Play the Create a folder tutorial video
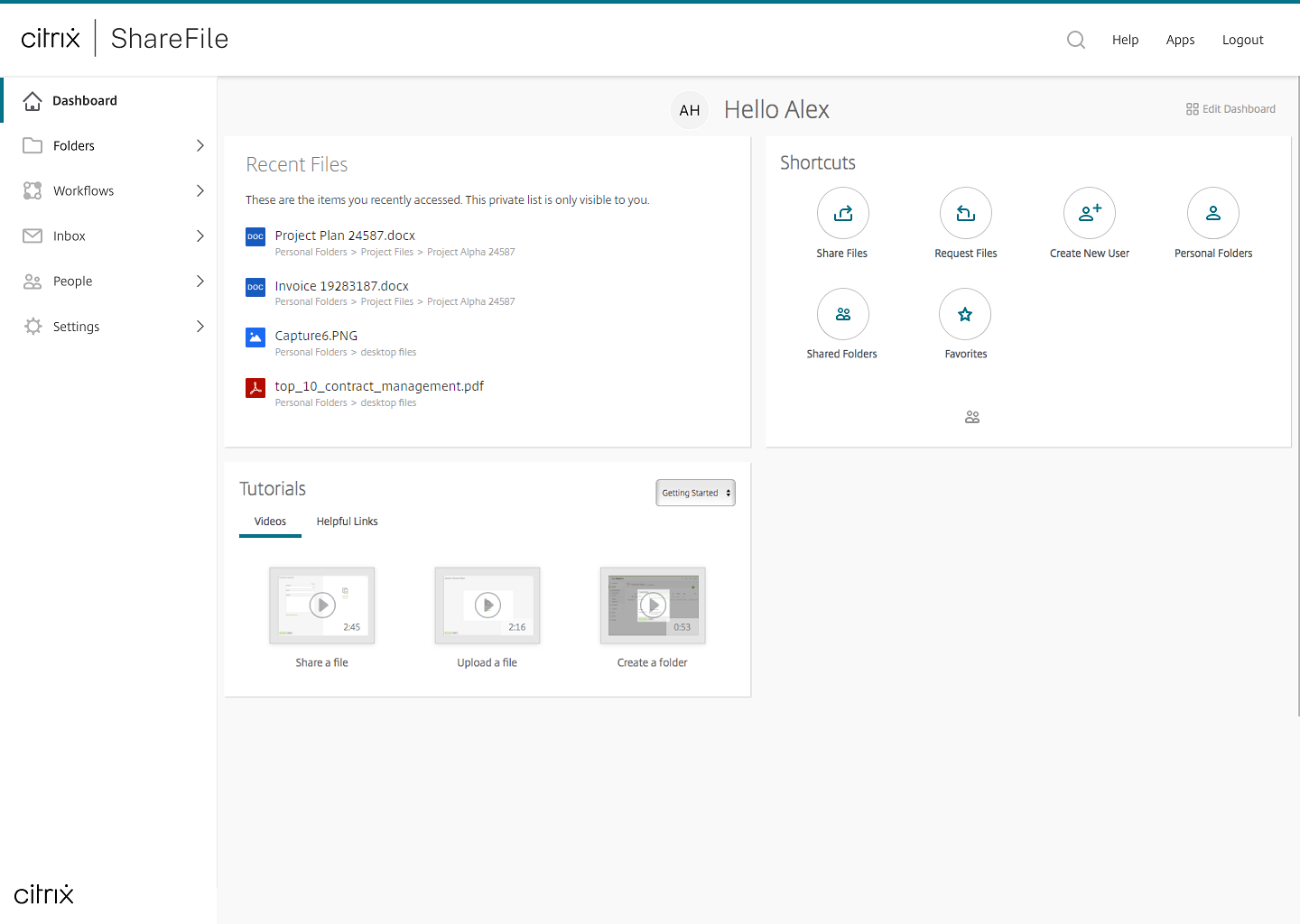Viewport: 1300px width, 924px height. pyautogui.click(x=653, y=605)
